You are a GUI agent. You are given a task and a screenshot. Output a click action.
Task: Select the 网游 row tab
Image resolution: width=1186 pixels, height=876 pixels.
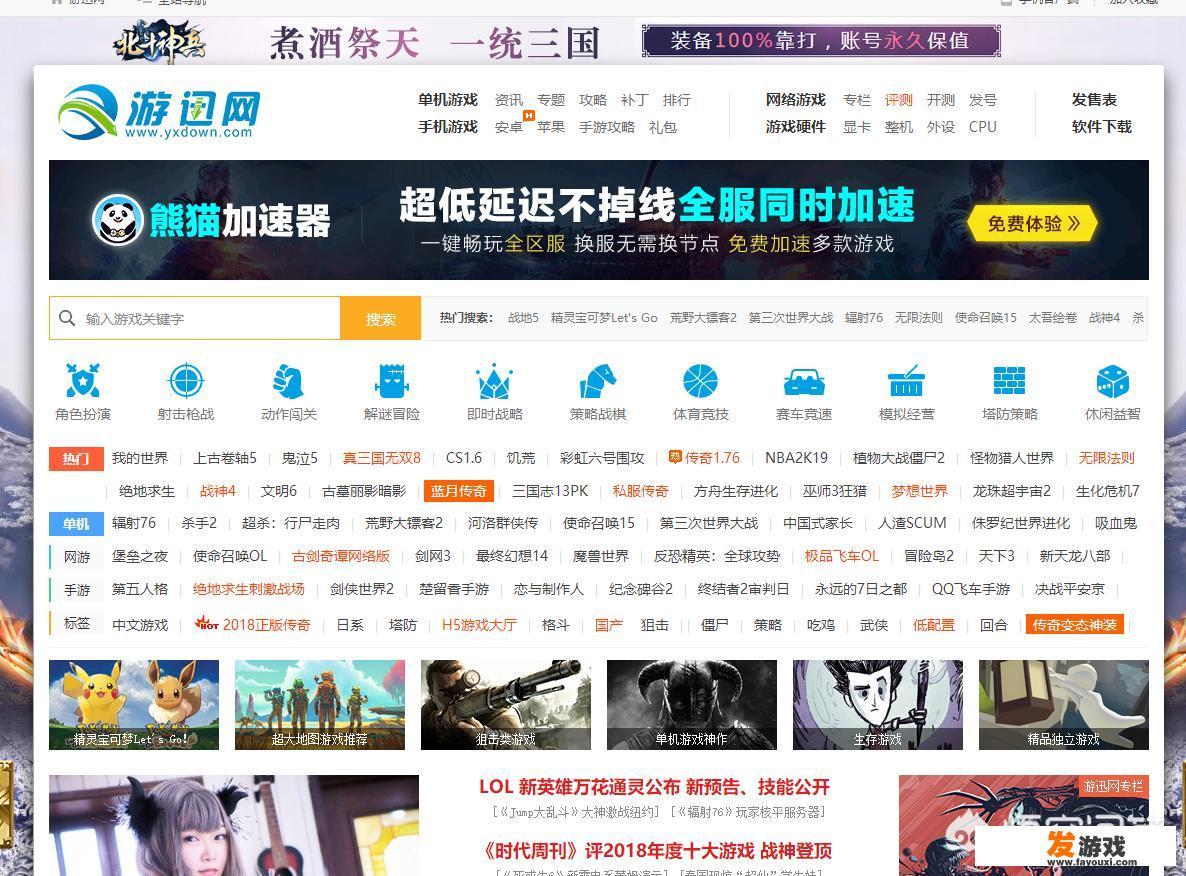[x=76, y=557]
